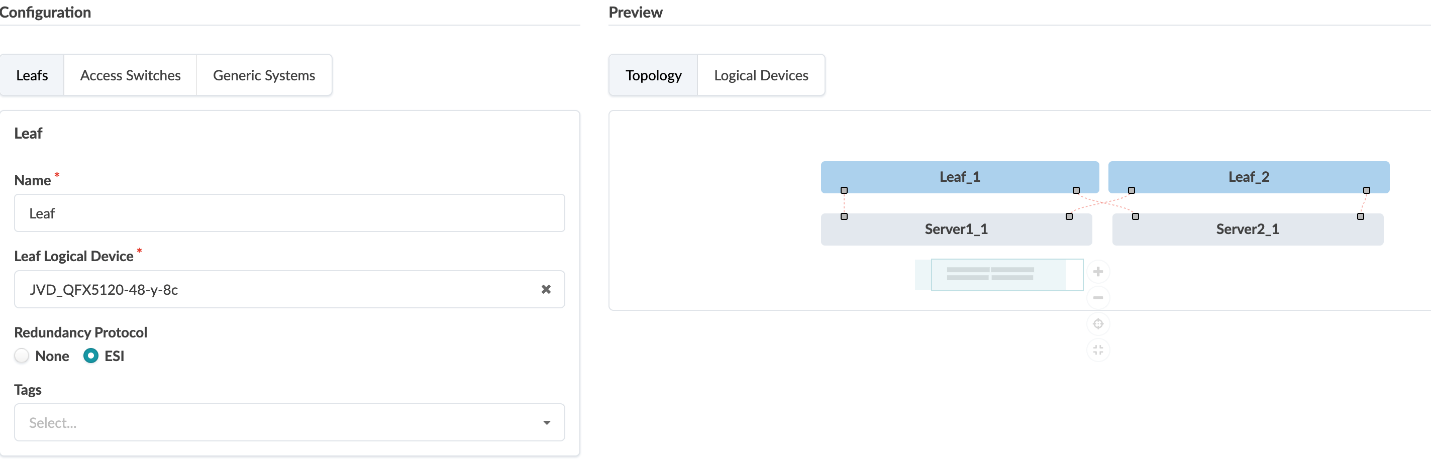
Task: Switch to Logical Devices preview tab
Action: click(761, 75)
